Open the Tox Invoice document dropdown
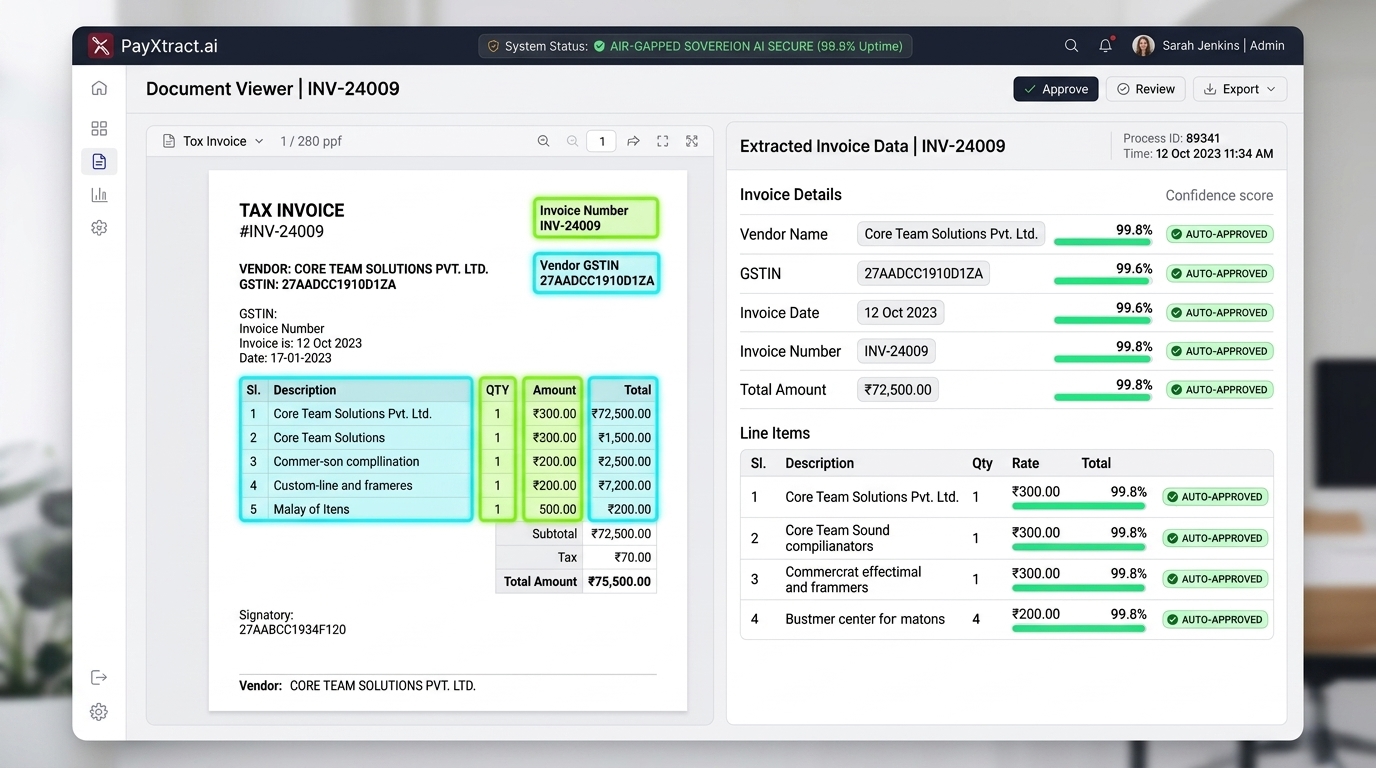Screen dimensions: 1376x768 [x=213, y=141]
